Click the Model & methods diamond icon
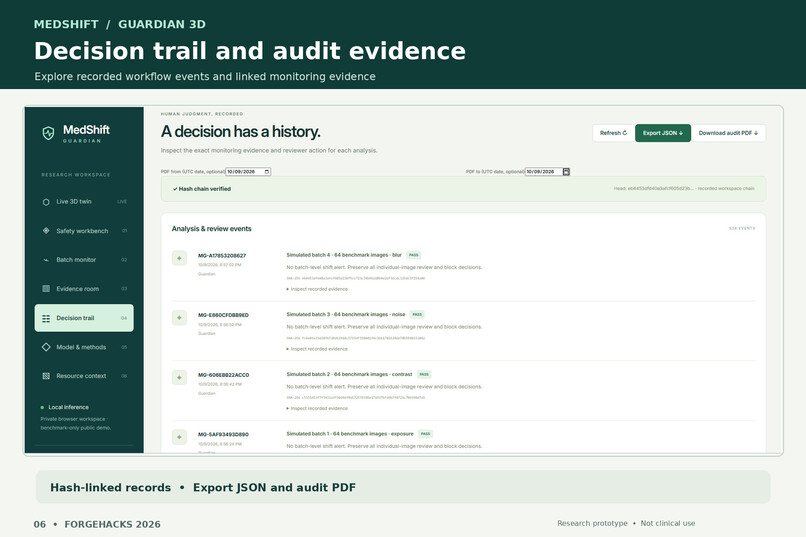Image resolution: width=806 pixels, height=537 pixels. [x=46, y=347]
